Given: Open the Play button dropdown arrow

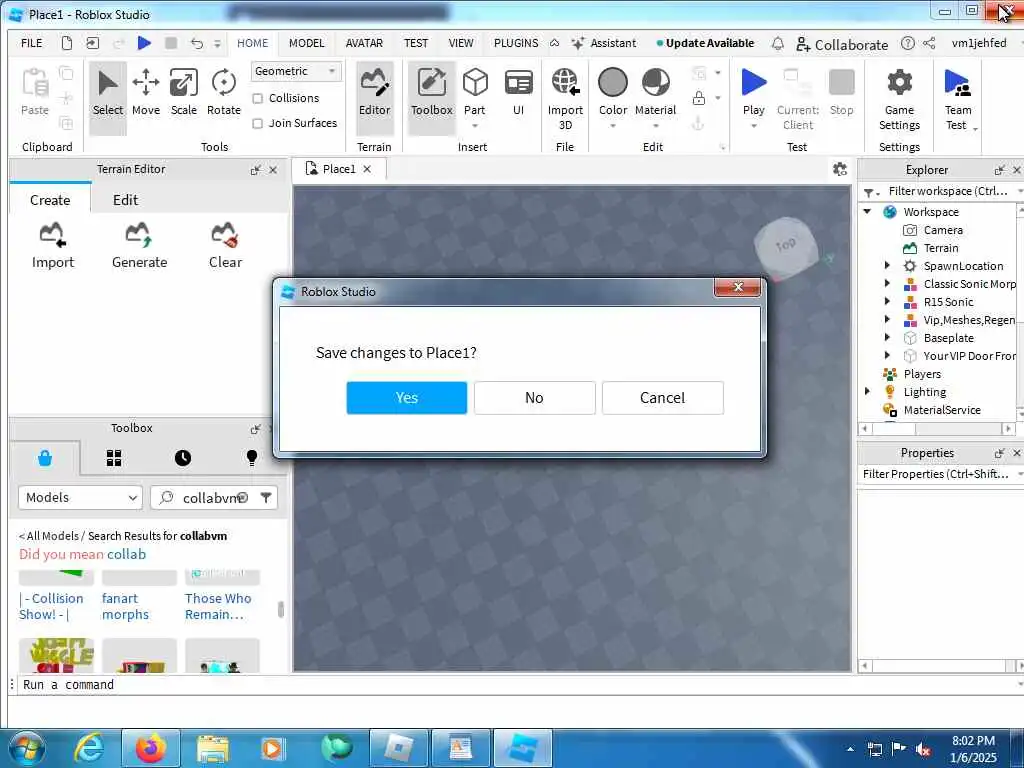Looking at the screenshot, I should 754,126.
